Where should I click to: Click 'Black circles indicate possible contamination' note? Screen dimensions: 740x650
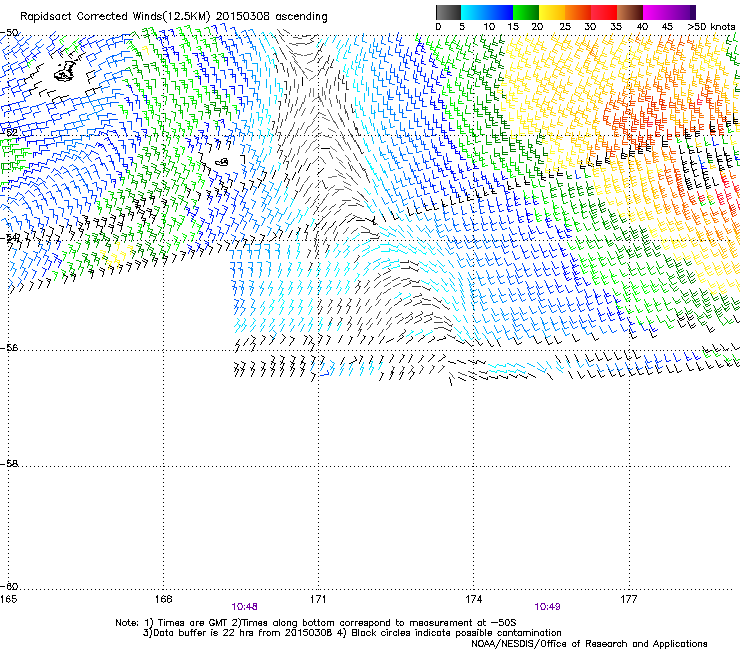pyautogui.click(x=449, y=633)
